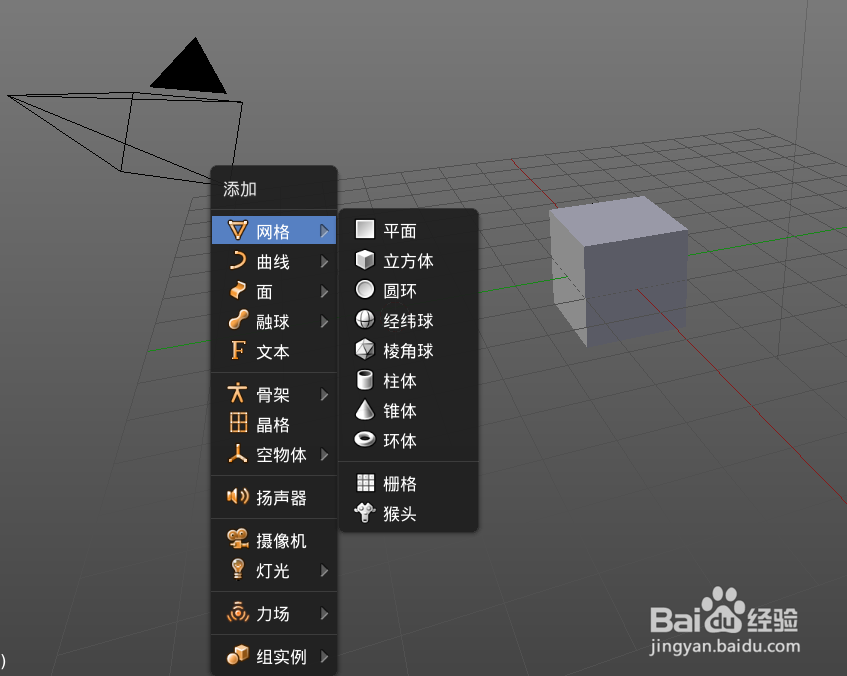847x676 pixels.
Task: Click the monkey head icon beside 猴头
Action: [365, 512]
